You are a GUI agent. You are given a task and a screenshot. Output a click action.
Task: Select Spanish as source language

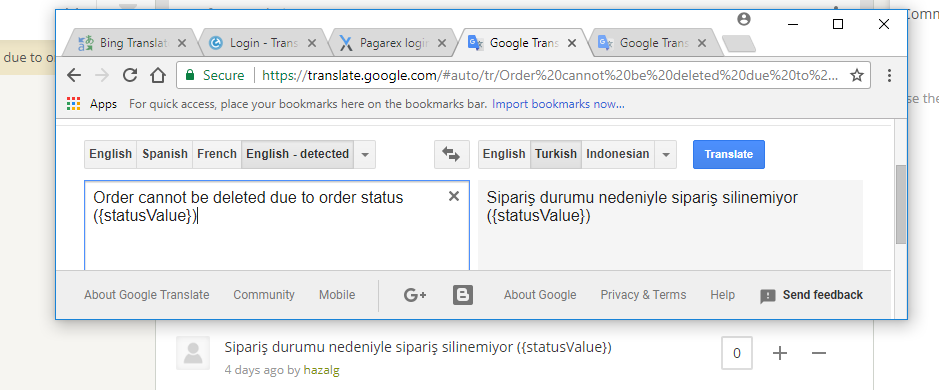165,154
